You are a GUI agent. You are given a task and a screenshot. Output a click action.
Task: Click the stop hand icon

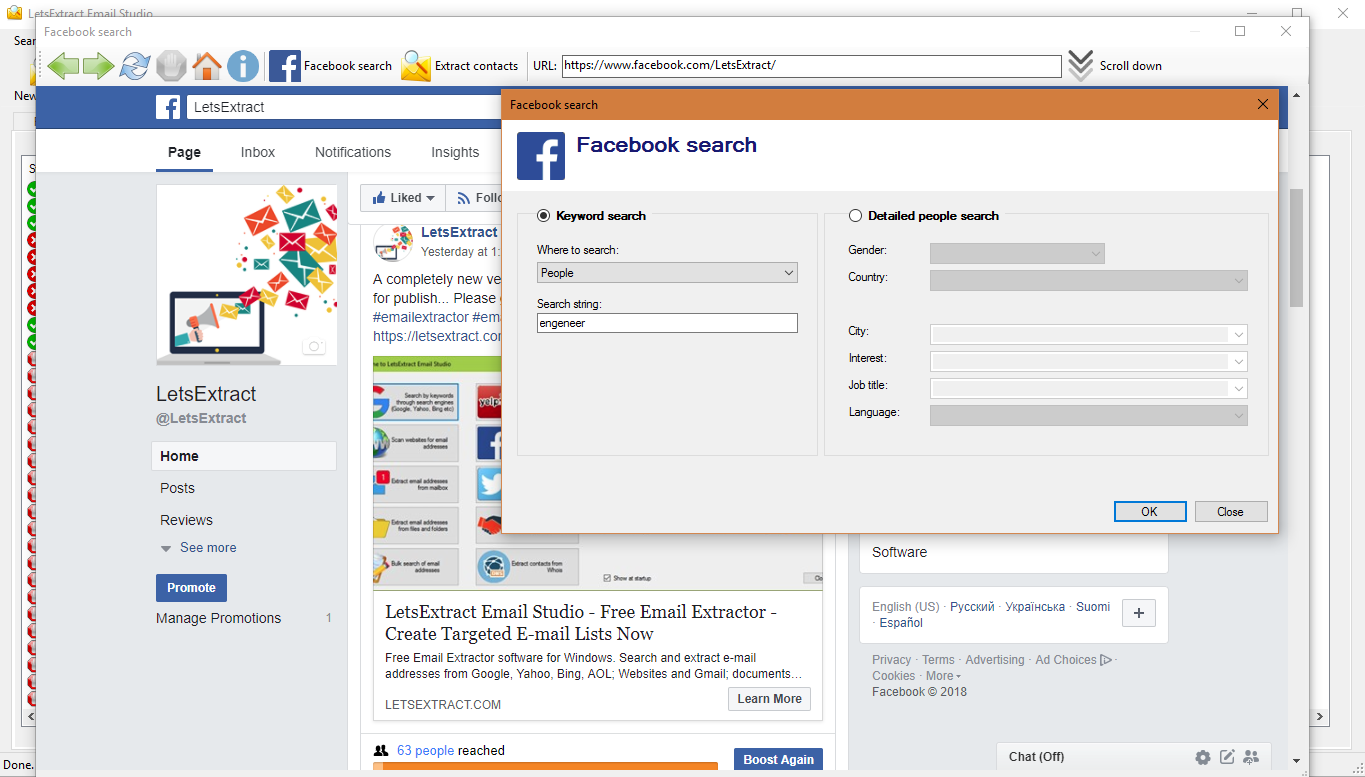(171, 66)
